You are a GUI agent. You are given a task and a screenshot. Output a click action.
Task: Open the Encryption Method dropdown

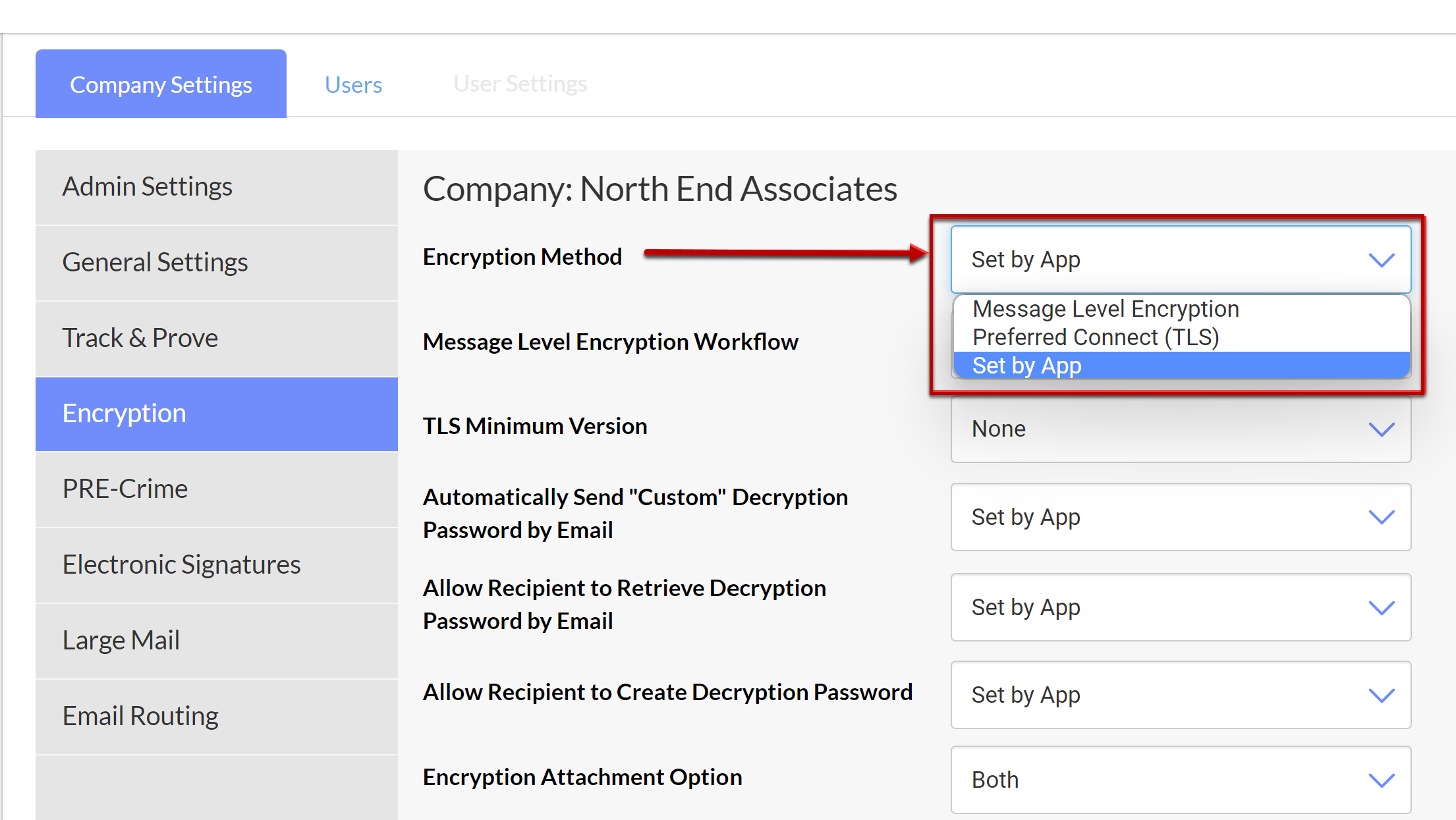1179,259
